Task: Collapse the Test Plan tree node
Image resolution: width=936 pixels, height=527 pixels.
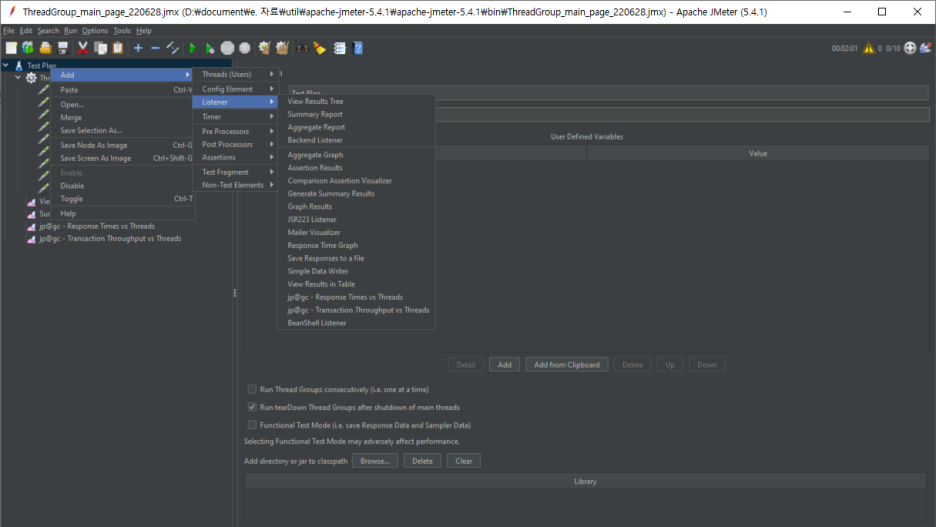Action: pyautogui.click(x=6, y=66)
